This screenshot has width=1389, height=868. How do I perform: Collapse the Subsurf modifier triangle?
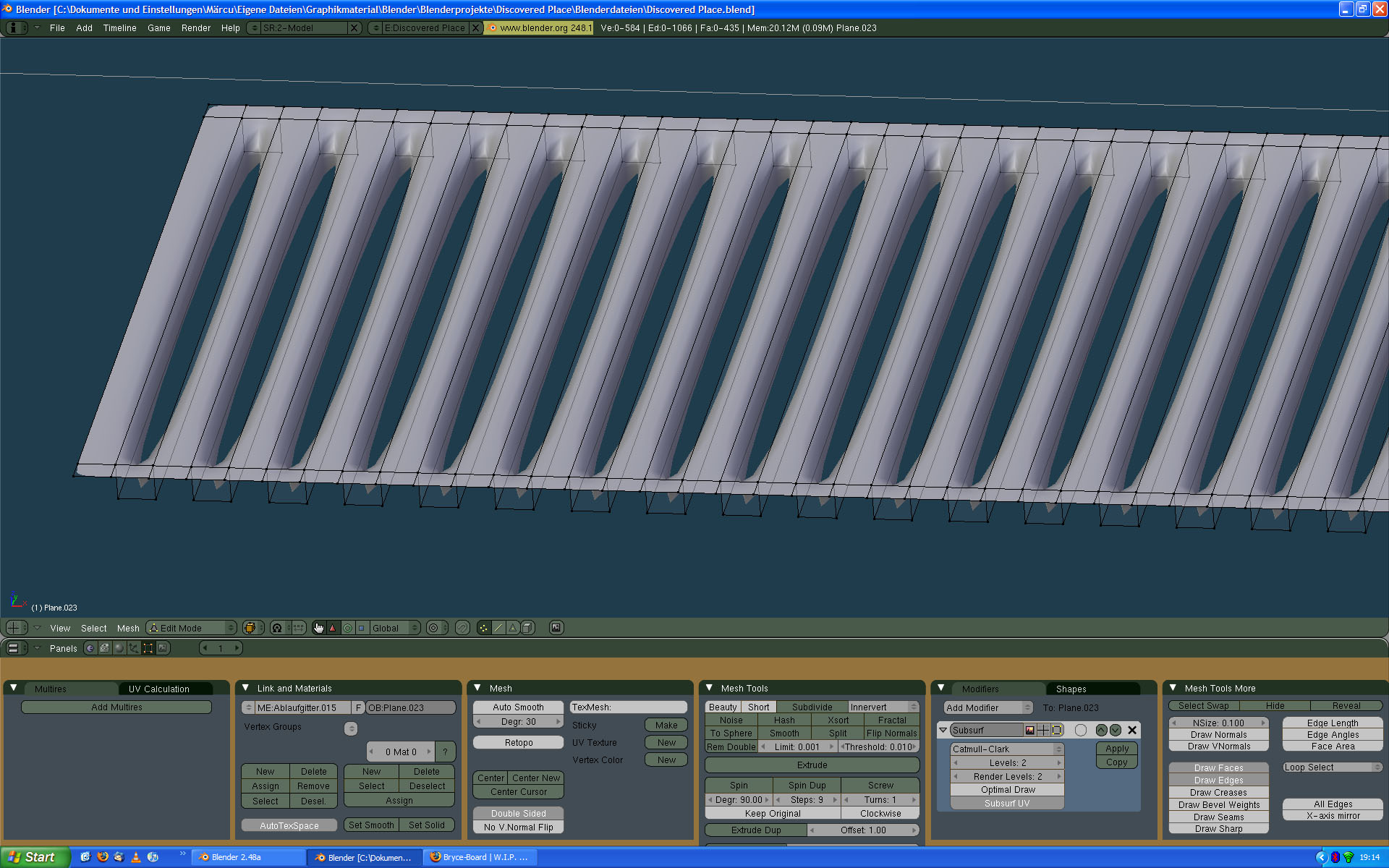[x=943, y=731]
